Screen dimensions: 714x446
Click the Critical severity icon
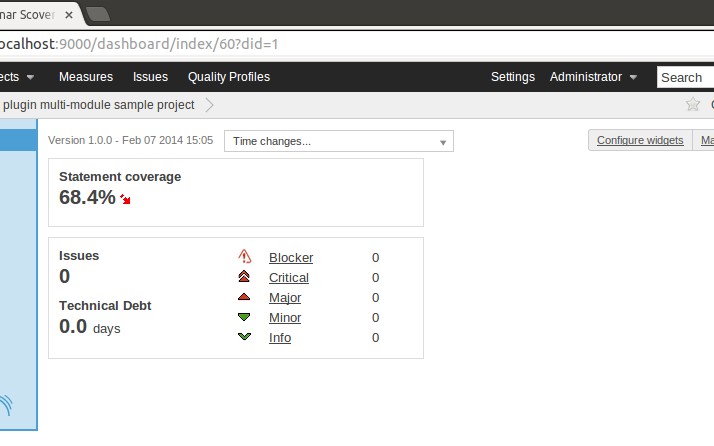244,277
